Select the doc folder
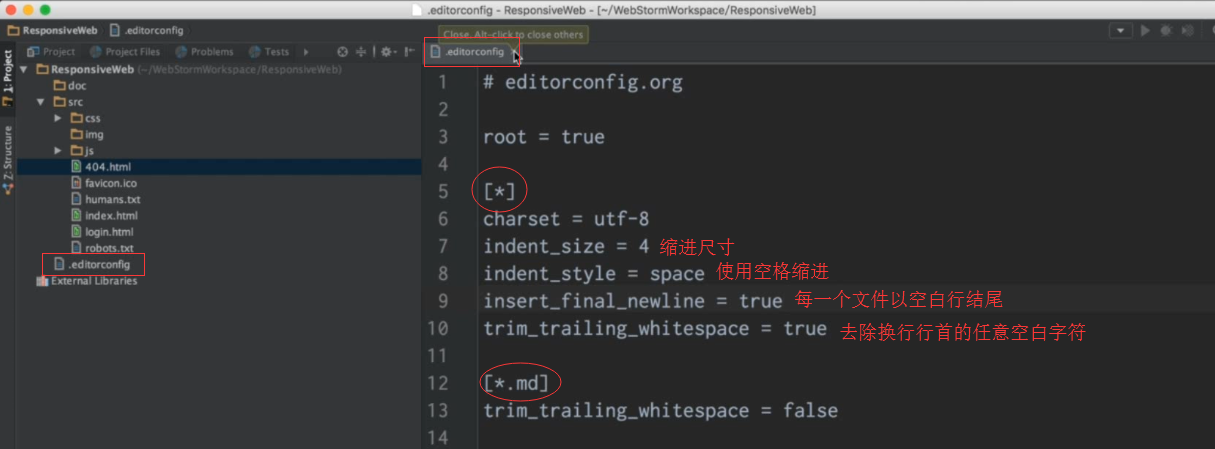The width and height of the screenshot is (1215, 449). [69, 86]
